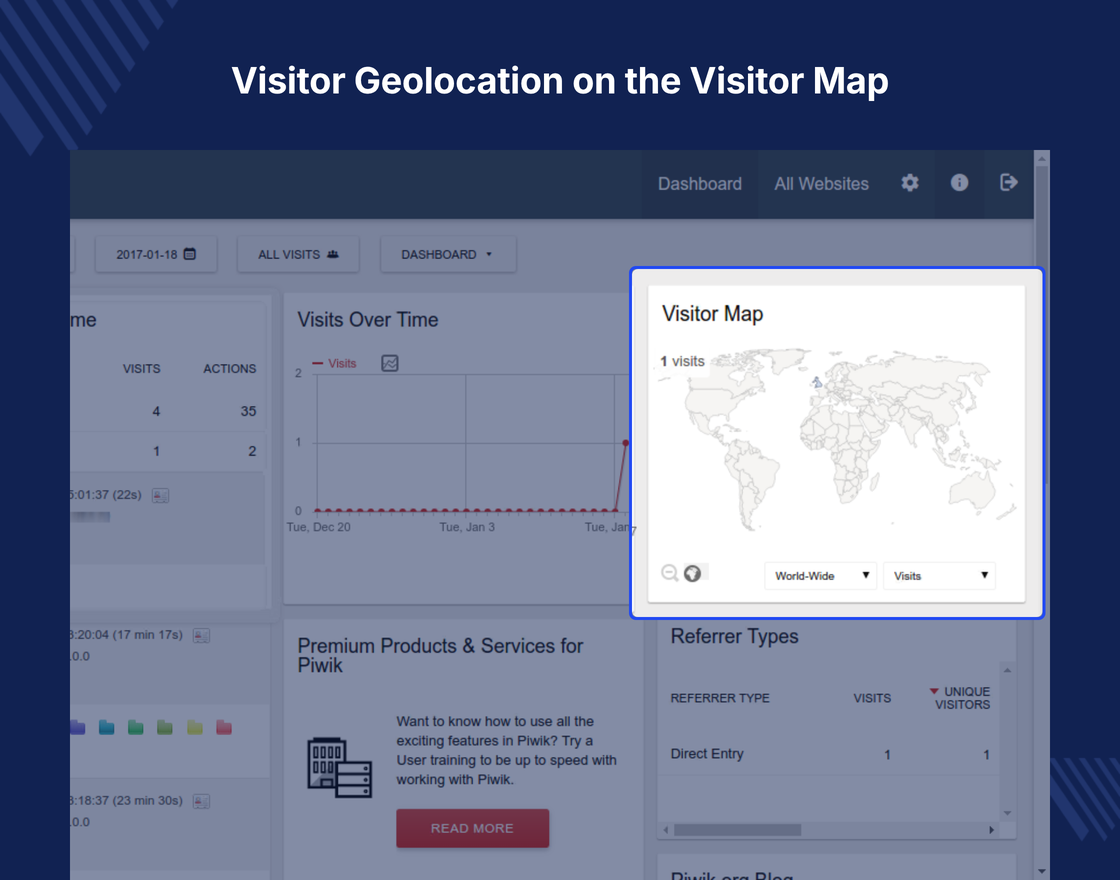The height and width of the screenshot is (880, 1120).
Task: Click the info circle icon
Action: click(959, 183)
